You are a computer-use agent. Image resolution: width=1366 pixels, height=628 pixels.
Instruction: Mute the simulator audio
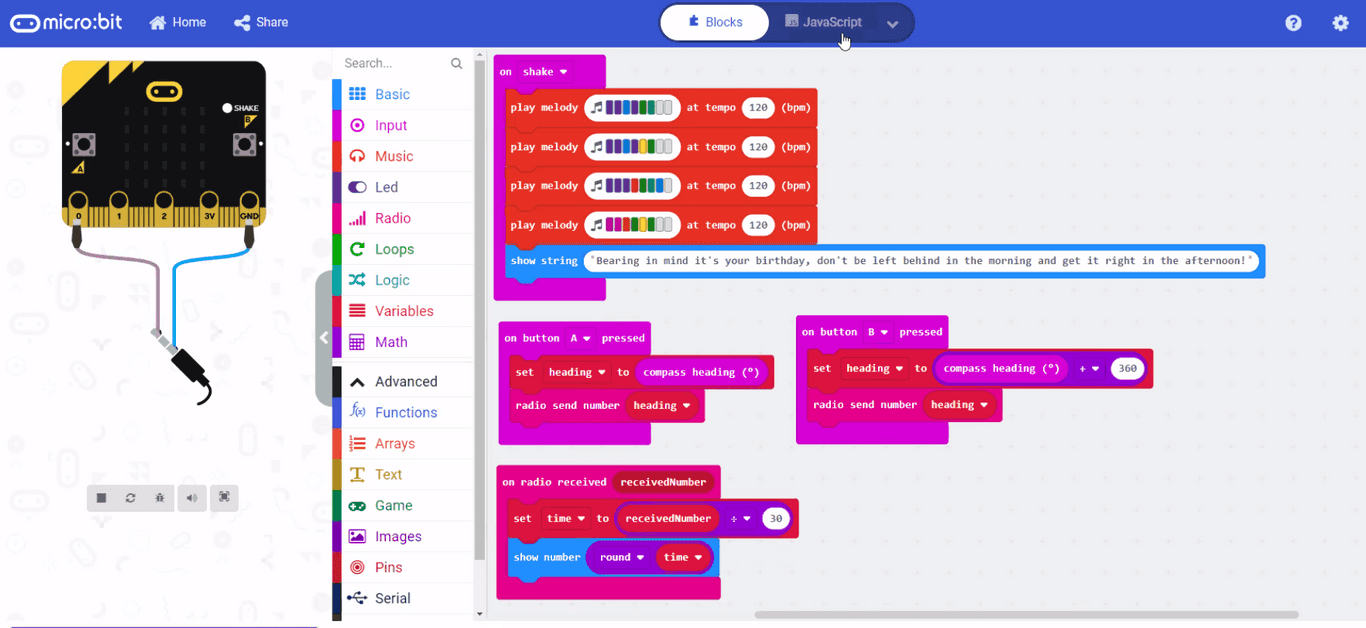(191, 498)
